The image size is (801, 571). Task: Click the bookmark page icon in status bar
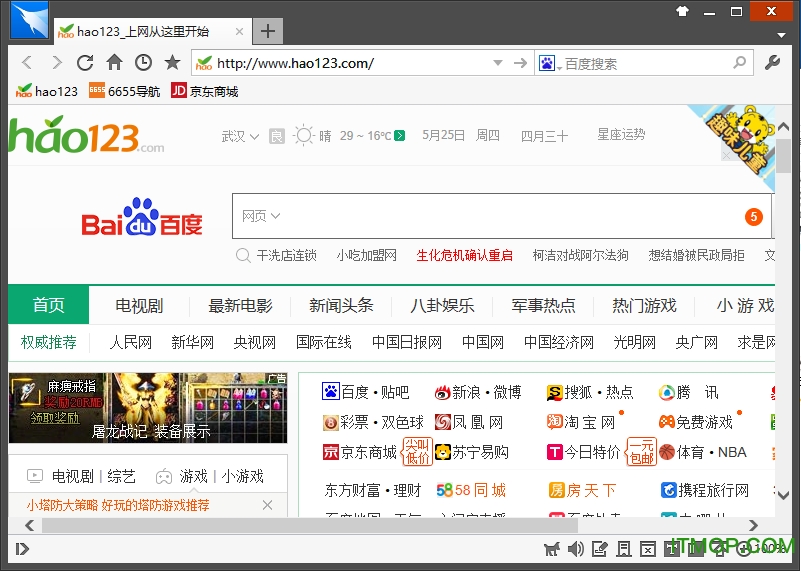pyautogui.click(x=624, y=549)
